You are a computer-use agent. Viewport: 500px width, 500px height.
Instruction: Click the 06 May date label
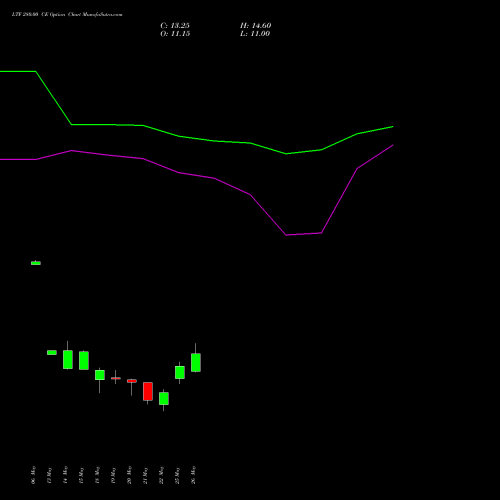point(33,475)
